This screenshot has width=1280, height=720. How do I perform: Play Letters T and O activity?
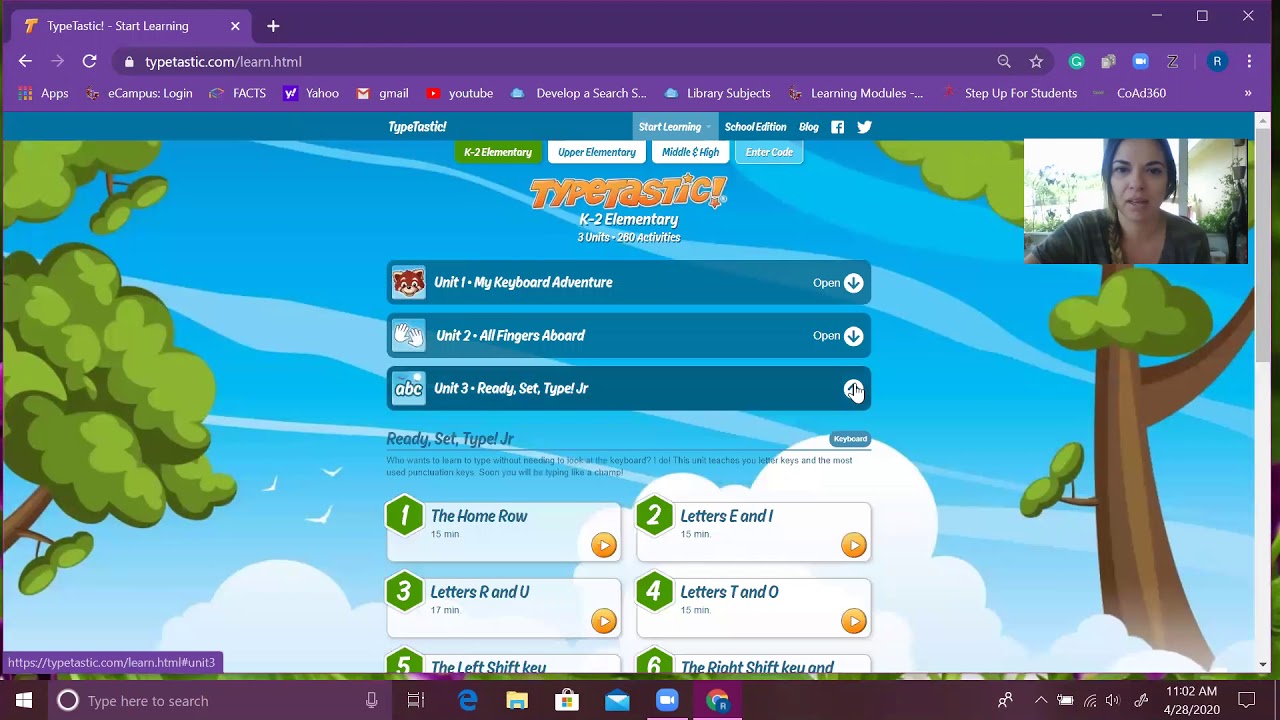pyautogui.click(x=853, y=621)
